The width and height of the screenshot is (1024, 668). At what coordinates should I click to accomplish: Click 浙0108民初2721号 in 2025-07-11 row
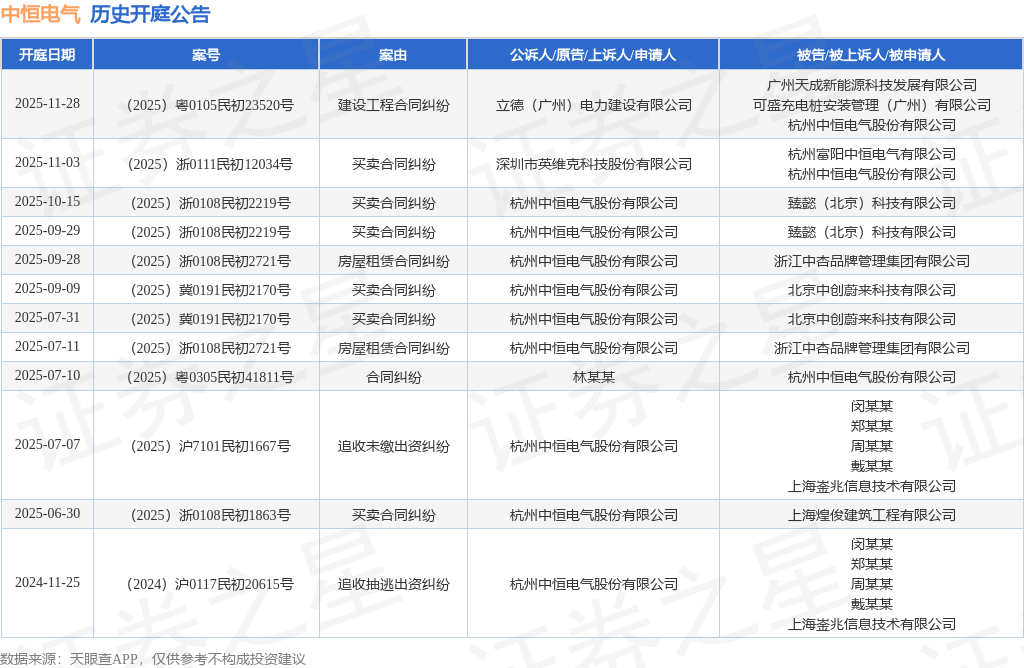(x=210, y=348)
